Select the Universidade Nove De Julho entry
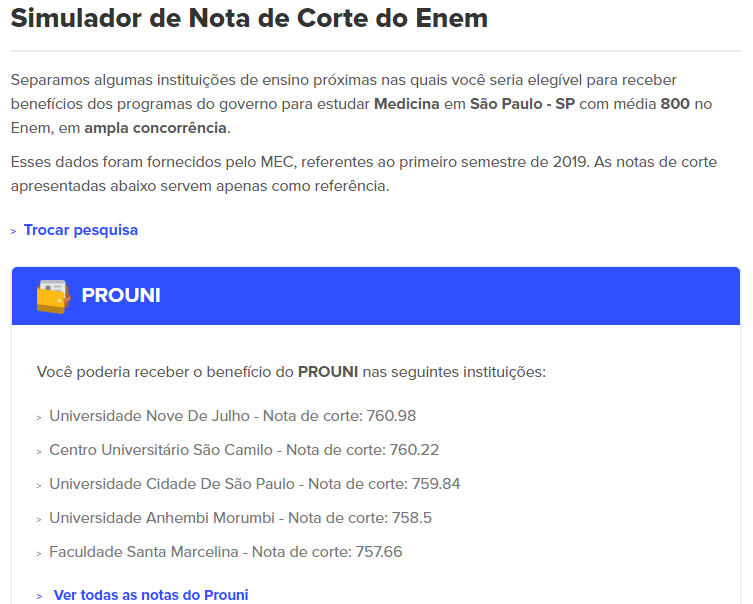The width and height of the screenshot is (753, 604). click(232, 416)
